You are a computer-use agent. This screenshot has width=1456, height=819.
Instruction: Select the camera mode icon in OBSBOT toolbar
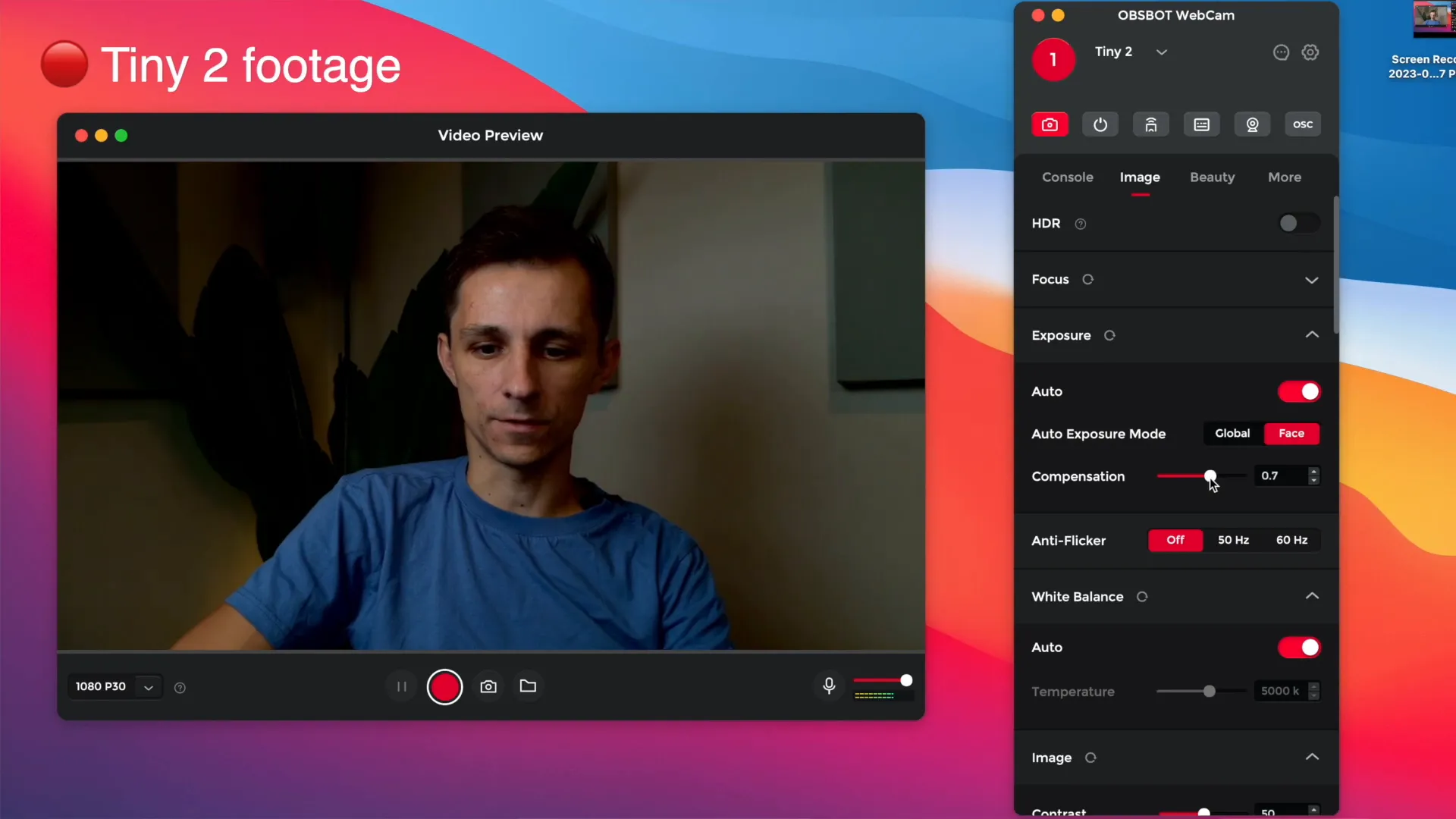point(1050,124)
